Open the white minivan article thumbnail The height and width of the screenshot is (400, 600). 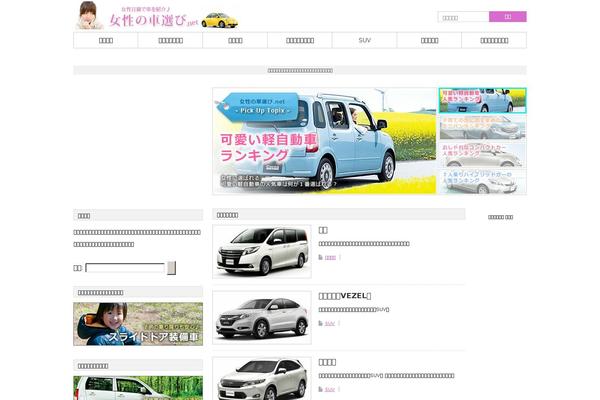262,251
